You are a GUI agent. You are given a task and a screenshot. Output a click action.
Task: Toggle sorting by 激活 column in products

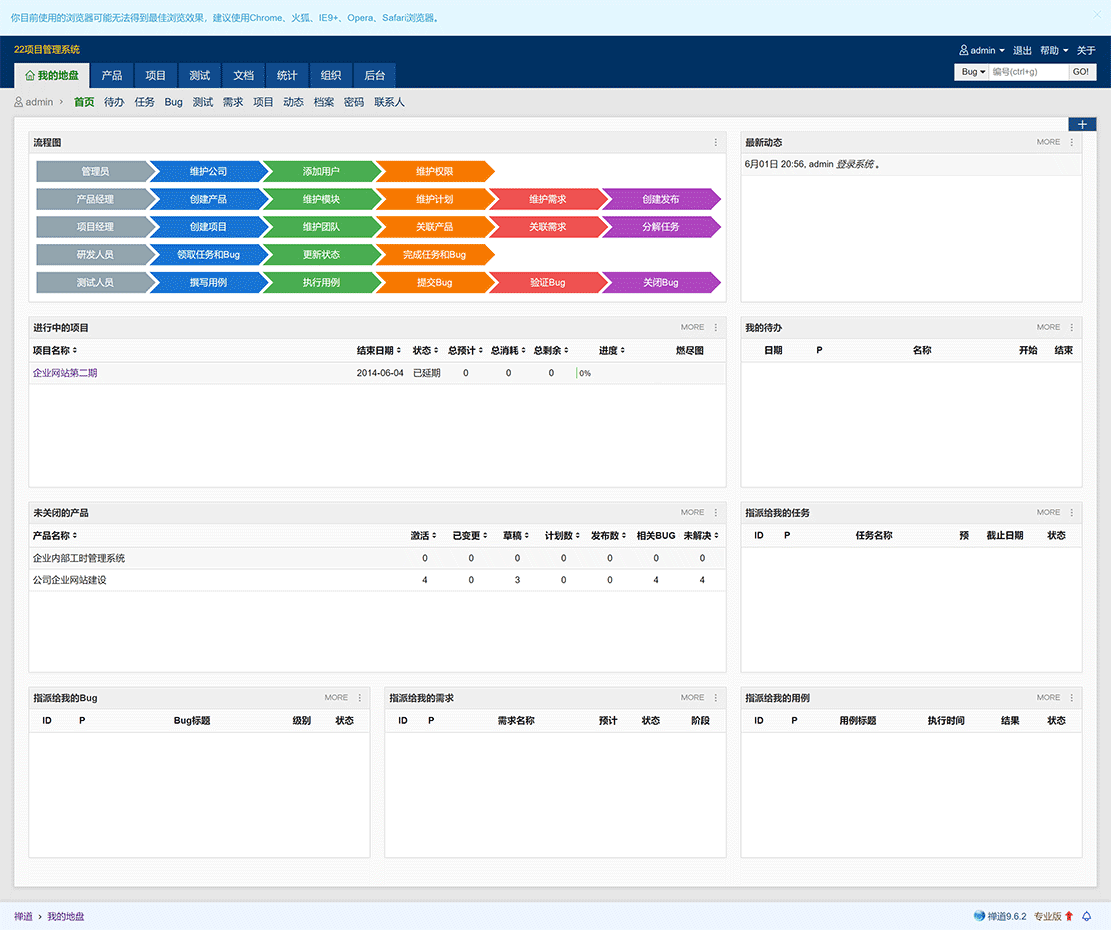(423, 536)
